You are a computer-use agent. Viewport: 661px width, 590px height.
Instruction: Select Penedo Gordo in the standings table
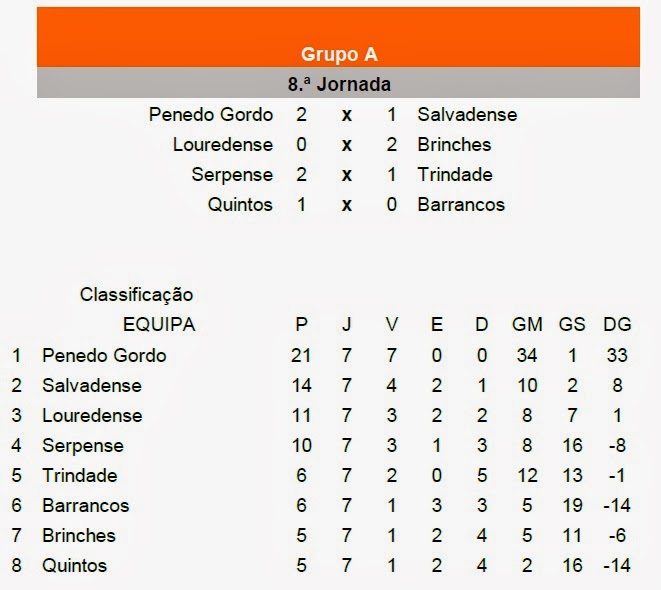coord(104,355)
